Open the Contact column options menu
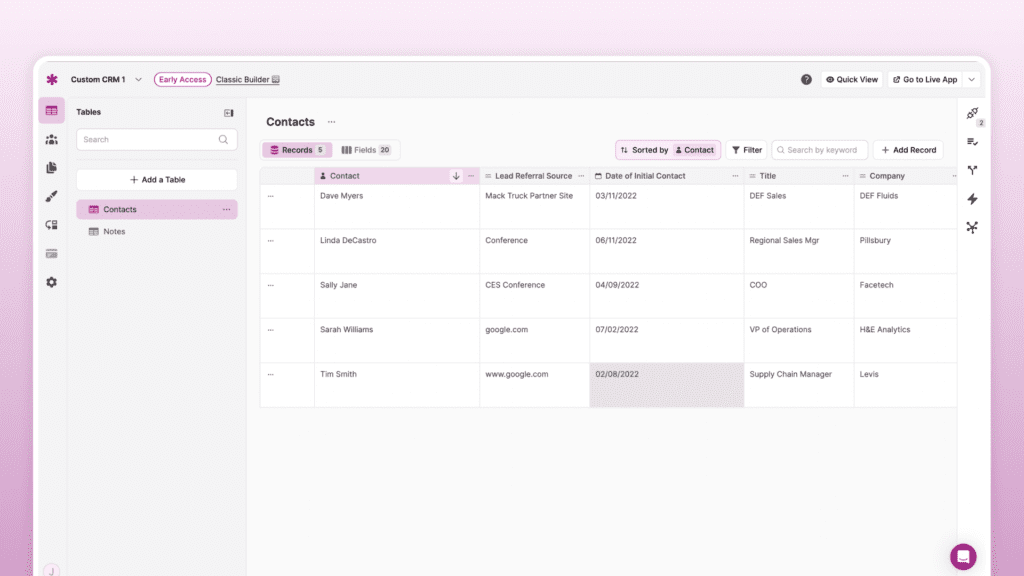 point(470,175)
